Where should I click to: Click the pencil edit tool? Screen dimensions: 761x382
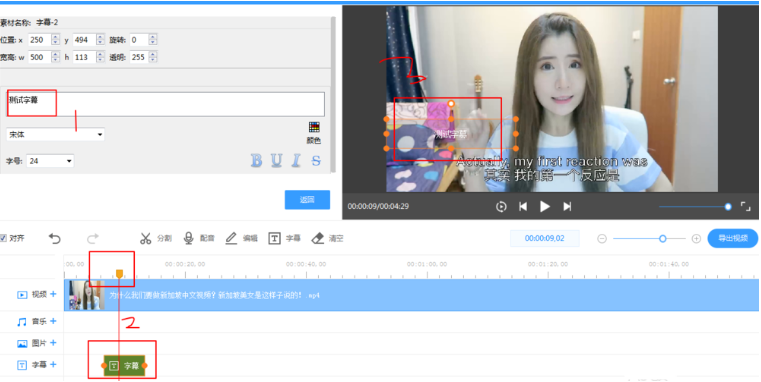coord(231,238)
